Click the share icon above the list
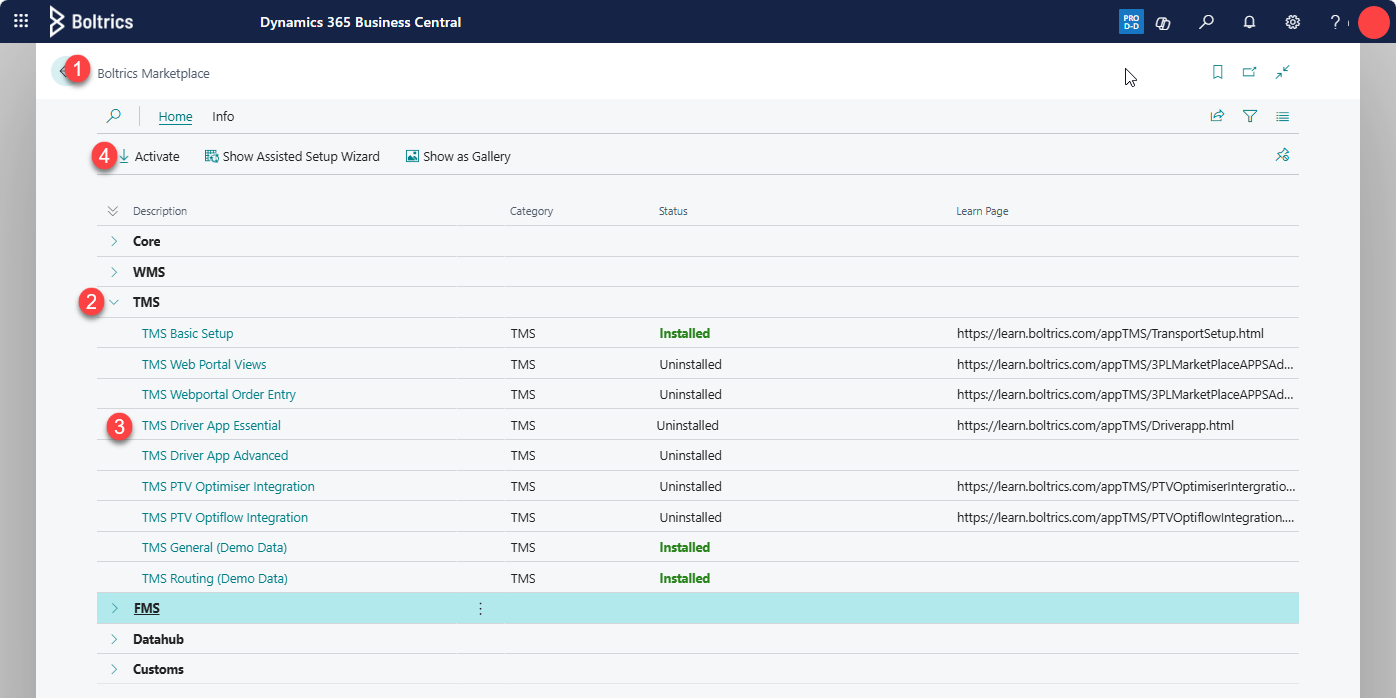Image resolution: width=1396 pixels, height=698 pixels. coord(1217,116)
